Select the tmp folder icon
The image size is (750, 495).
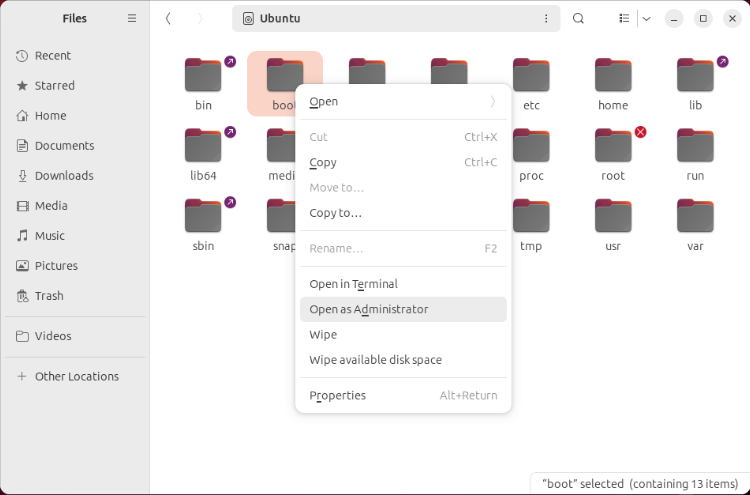click(x=531, y=216)
